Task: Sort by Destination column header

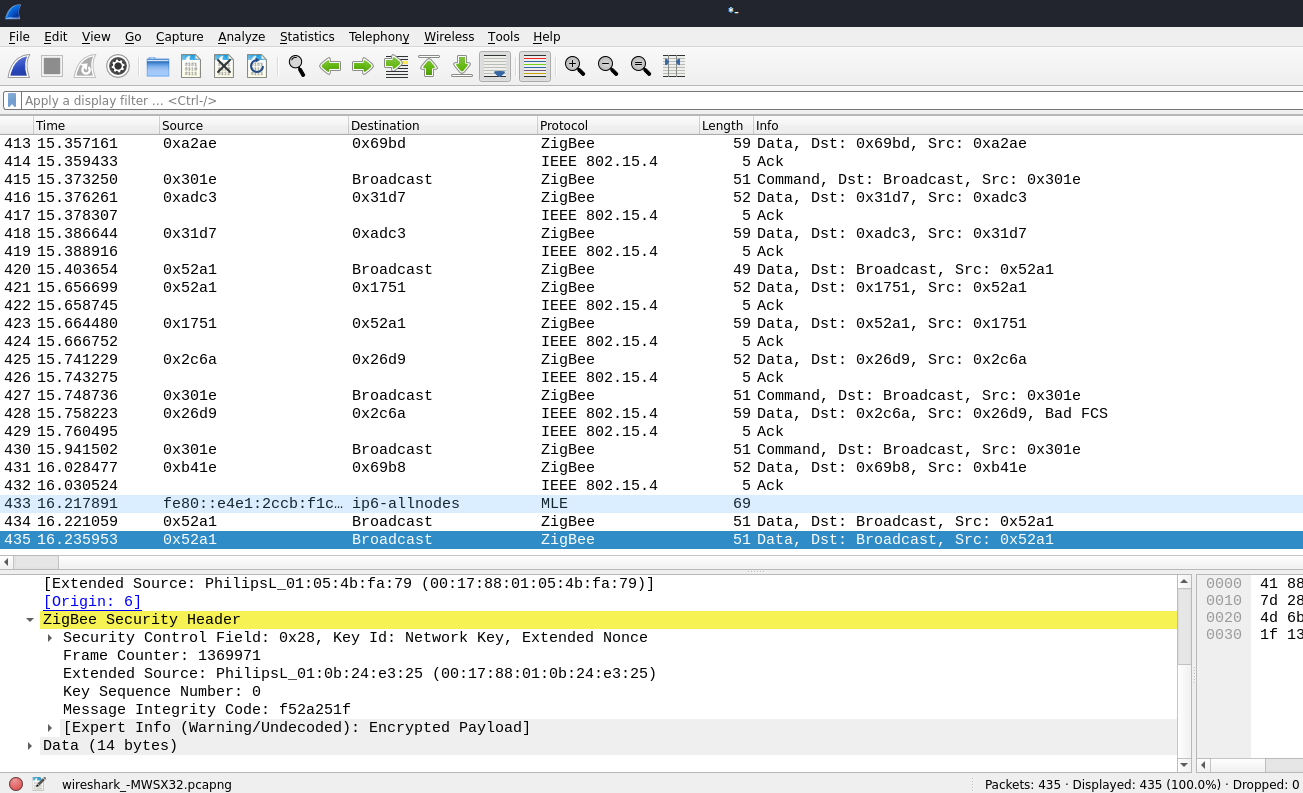Action: point(443,125)
